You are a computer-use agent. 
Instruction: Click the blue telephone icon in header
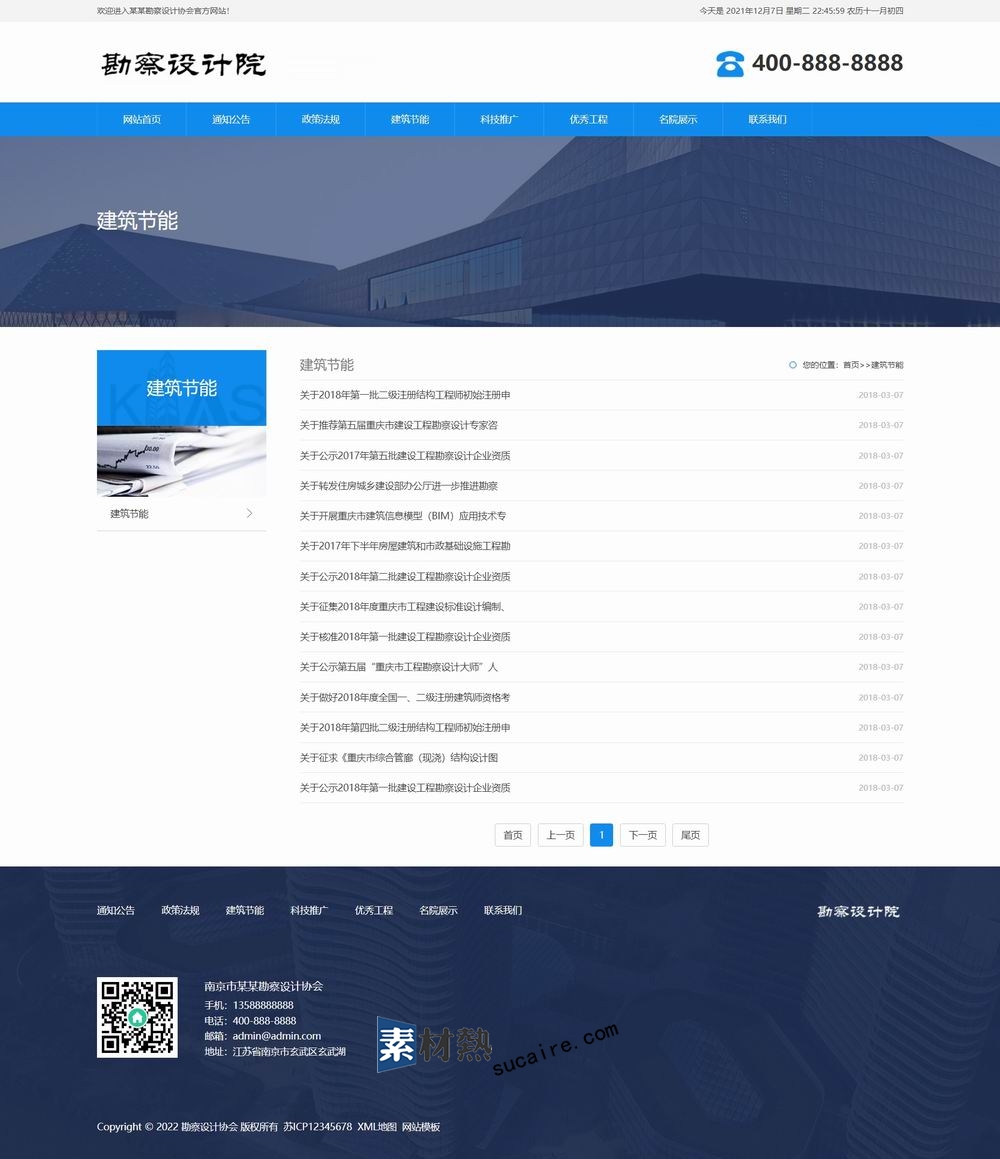click(730, 63)
